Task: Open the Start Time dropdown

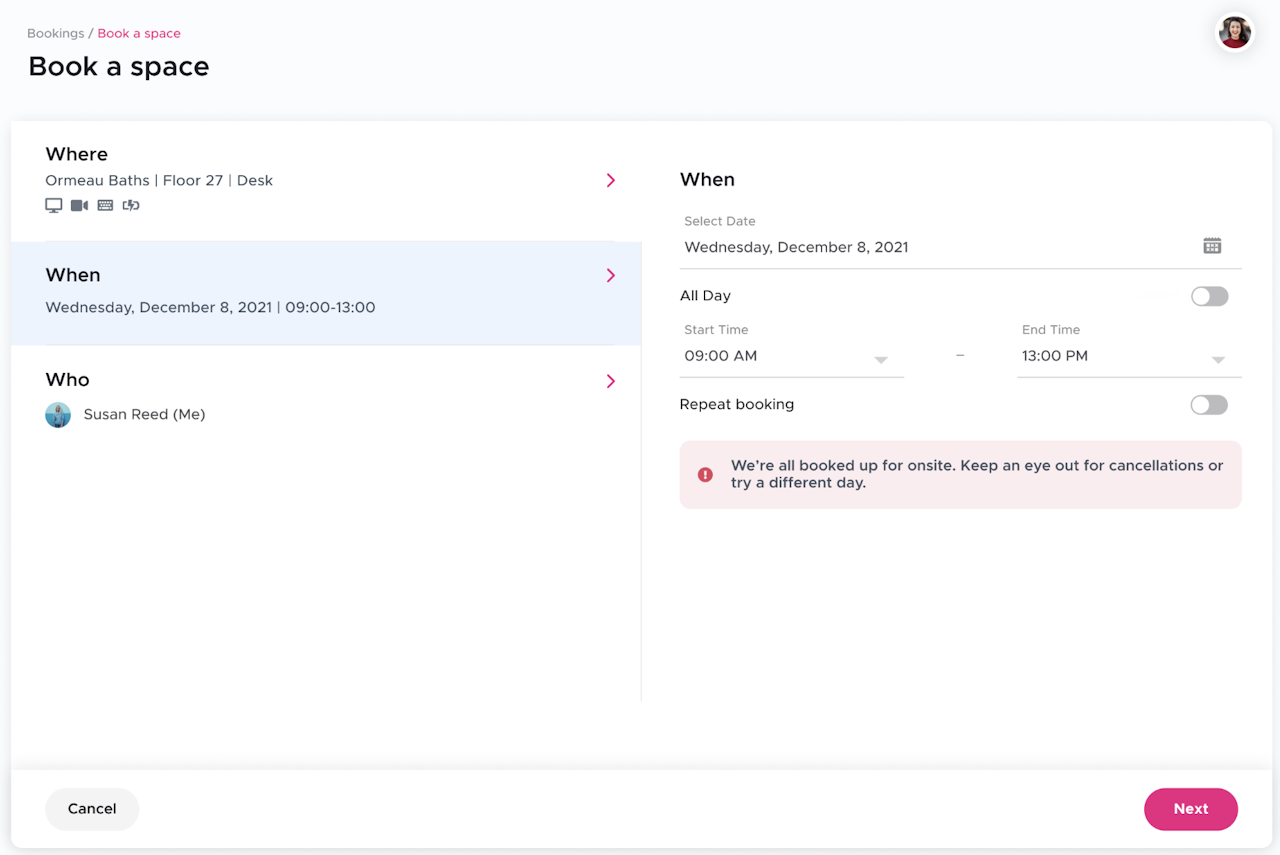Action: (790, 357)
